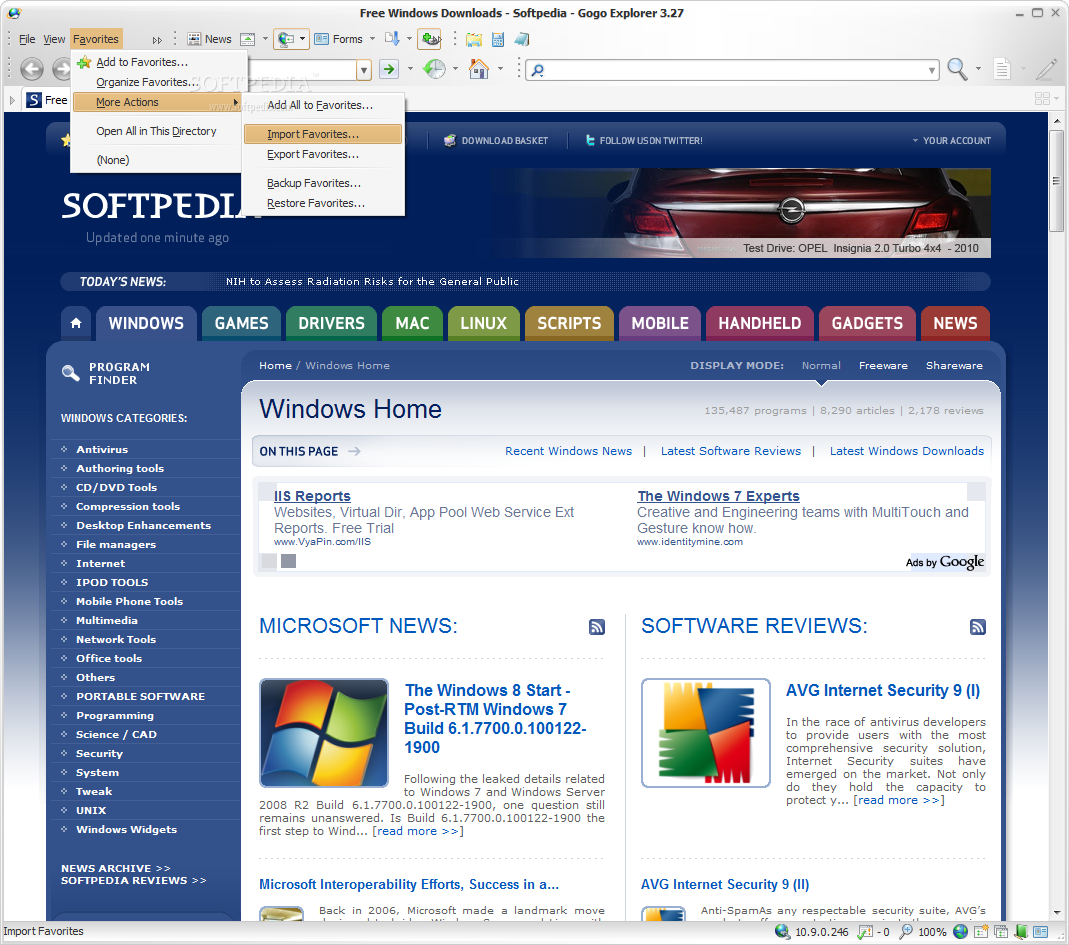Click the new window star icon in status bar
Viewport: 1069px width, 945px height.
tap(981, 931)
